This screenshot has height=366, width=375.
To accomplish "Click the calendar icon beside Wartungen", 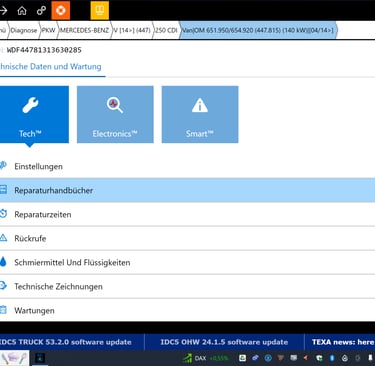I will [3, 310].
